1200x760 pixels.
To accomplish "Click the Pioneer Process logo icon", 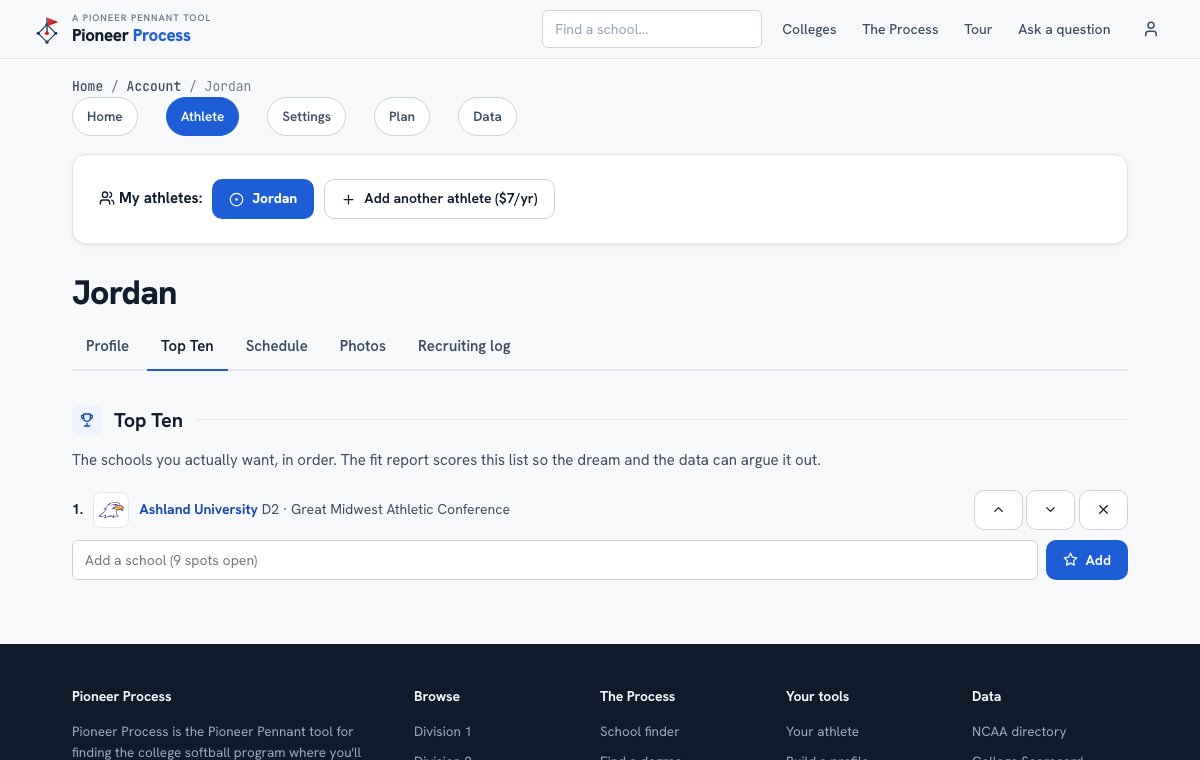I will coord(47,30).
